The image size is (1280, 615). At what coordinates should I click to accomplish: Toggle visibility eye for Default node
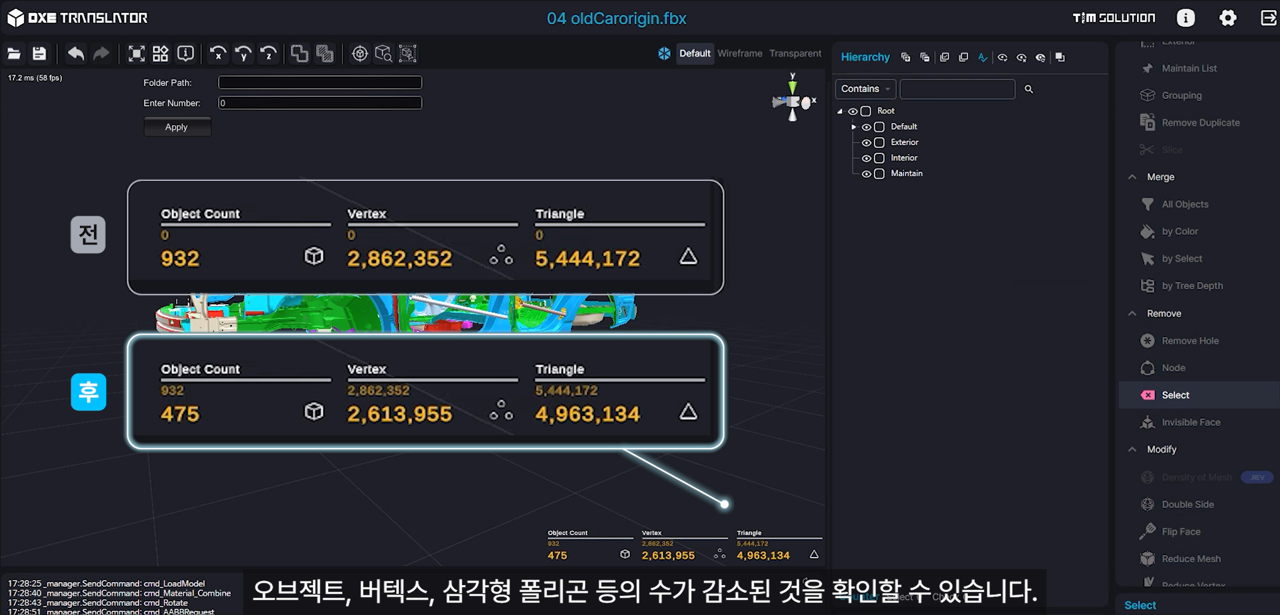coord(867,127)
